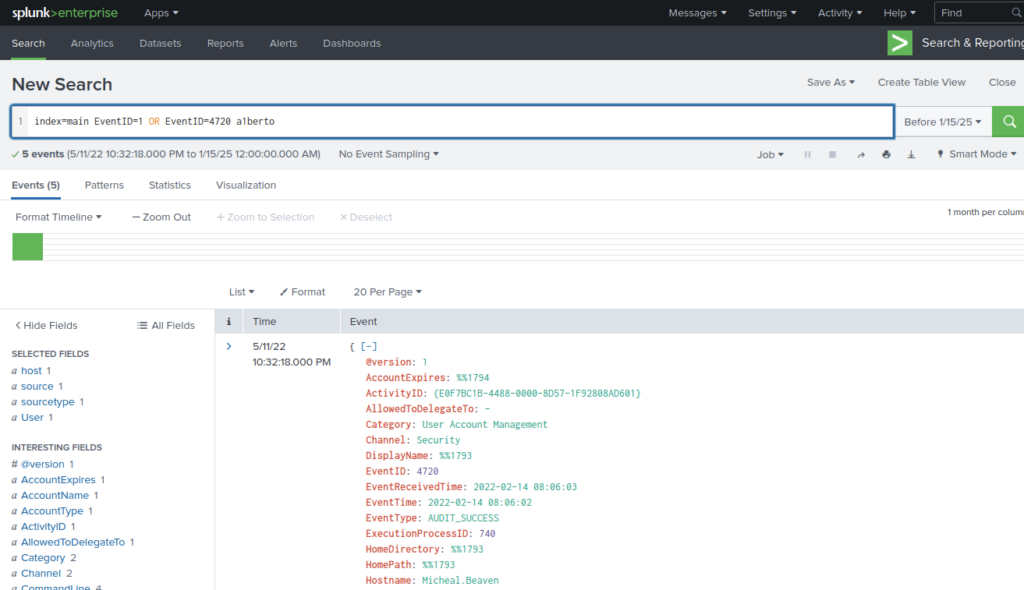Go to the Reports nav tab
The image size is (1024, 590).
[x=225, y=43]
